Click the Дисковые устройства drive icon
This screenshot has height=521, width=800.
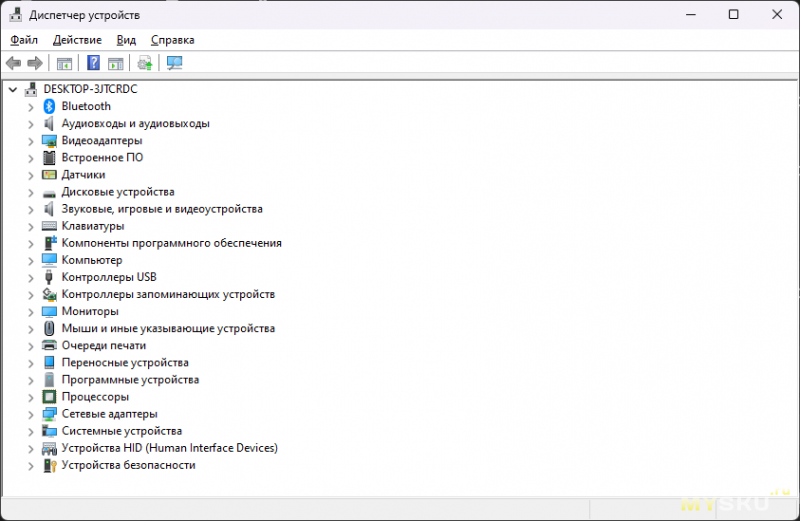[49, 193]
